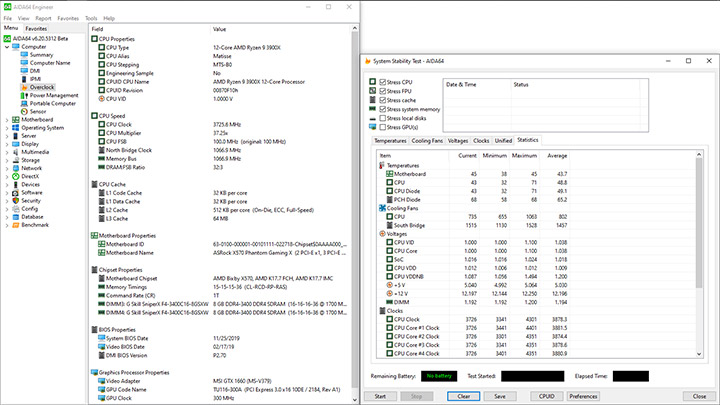Click the Benchmark icon in the sidebar
The width and height of the screenshot is (720, 405).
coord(15,224)
